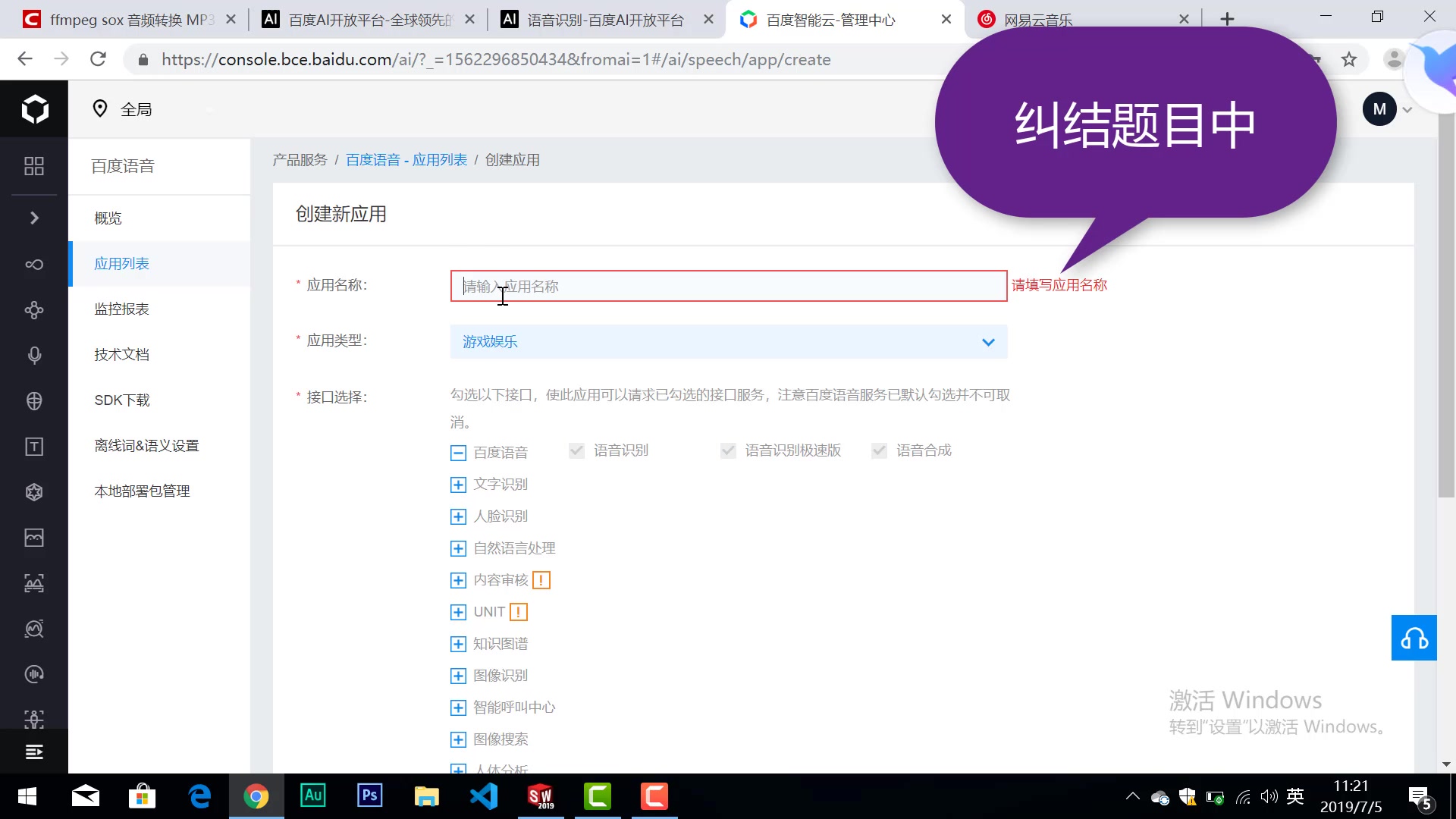Expand the UNIT interface group

[x=458, y=613]
